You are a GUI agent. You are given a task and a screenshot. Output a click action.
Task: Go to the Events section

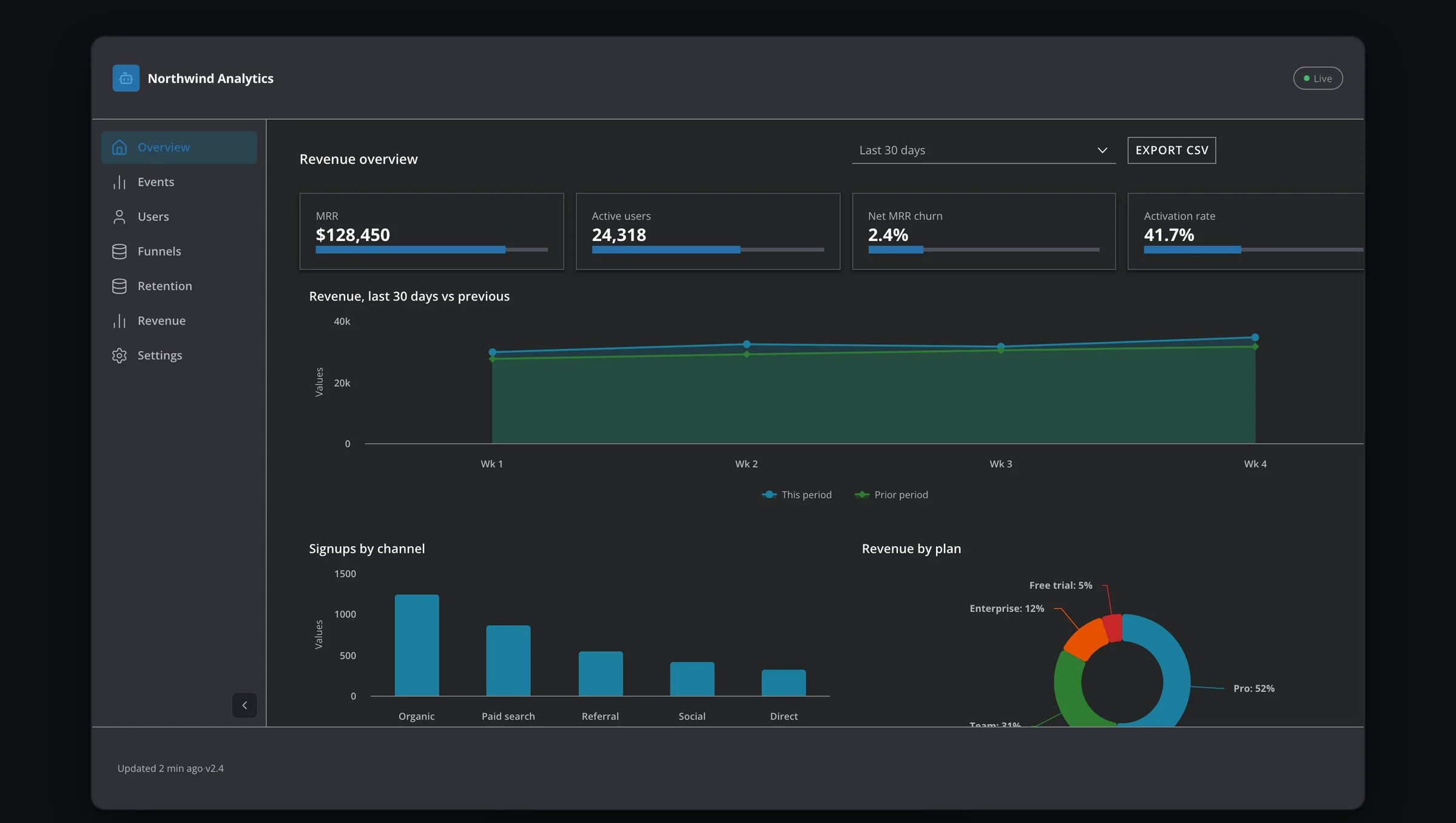coord(179,182)
